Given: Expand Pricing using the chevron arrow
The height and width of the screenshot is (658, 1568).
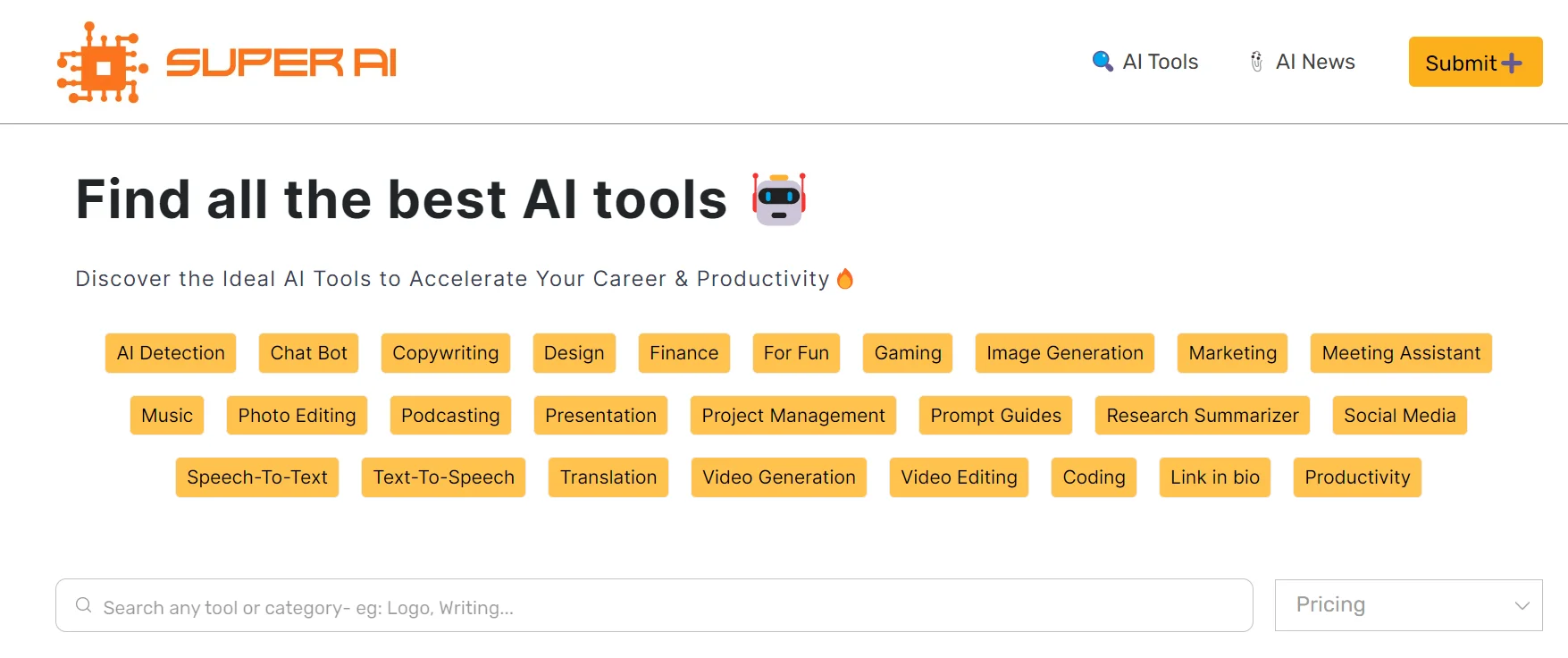Looking at the screenshot, I should coord(1522,605).
